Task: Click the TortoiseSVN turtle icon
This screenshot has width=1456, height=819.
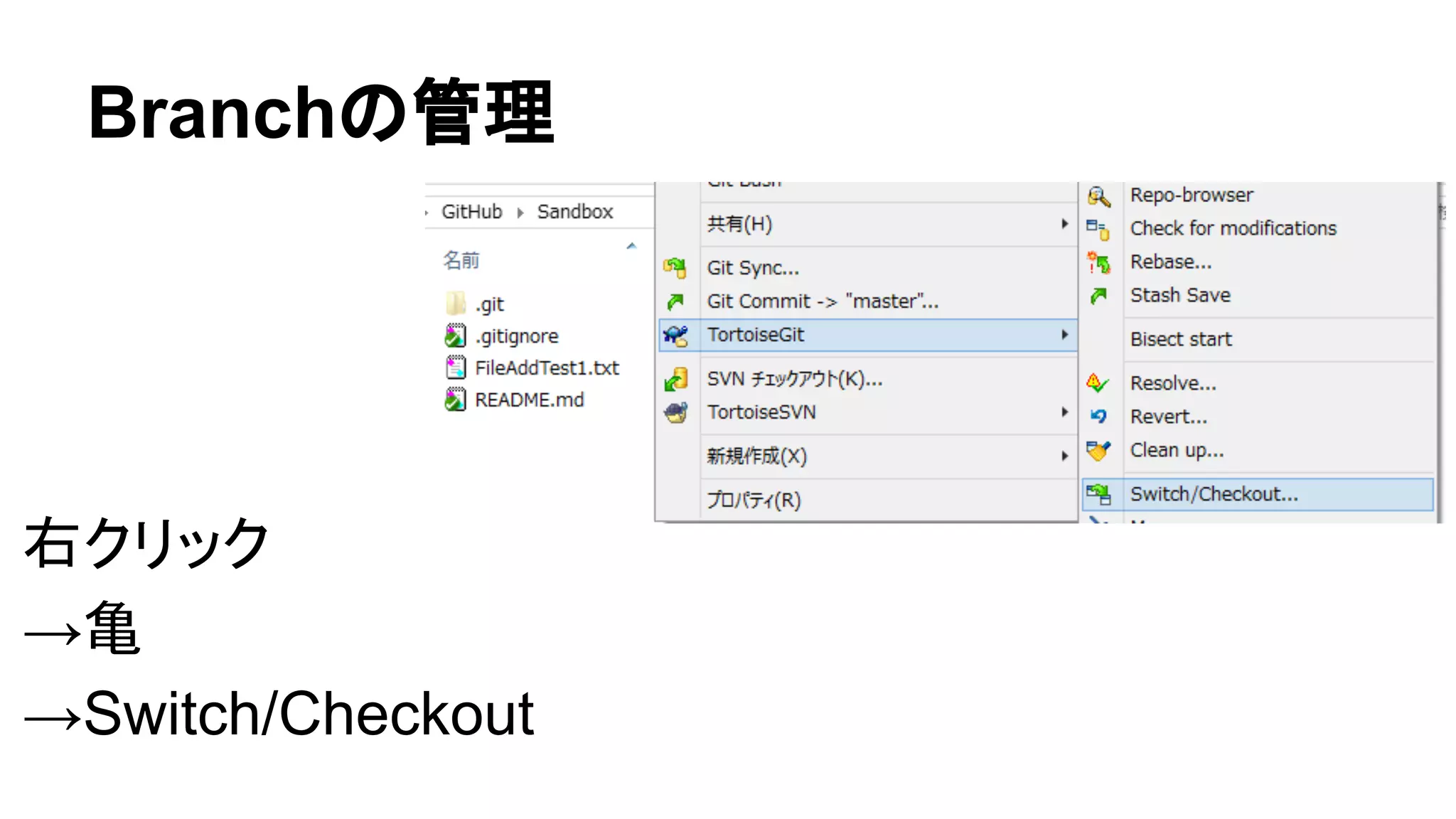Action: coord(675,412)
